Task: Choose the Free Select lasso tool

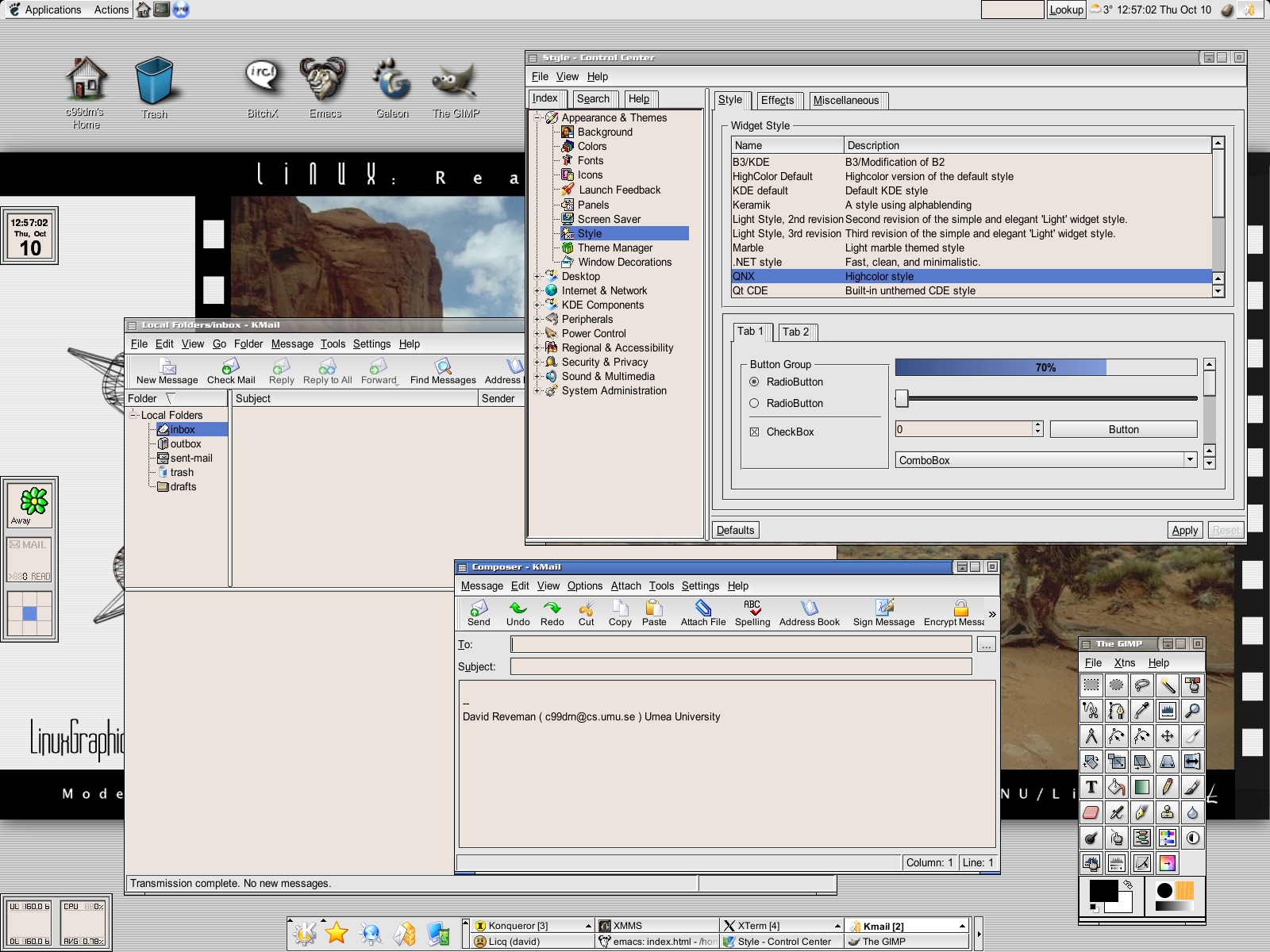Action: tap(1142, 685)
